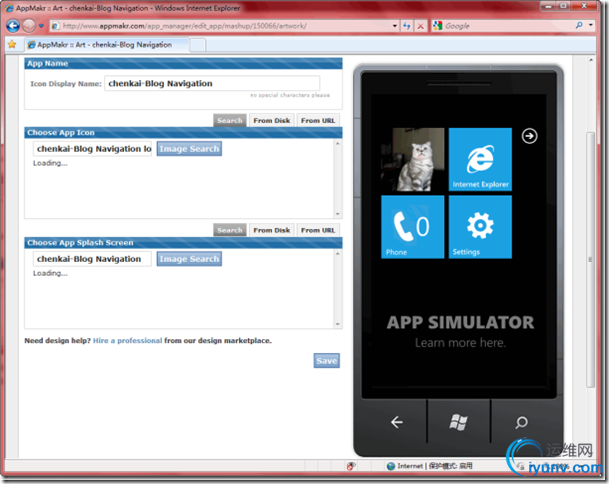Screen dimensions: 609x484
Task: Tap the Phone tile in simulator
Action: (x=412, y=227)
